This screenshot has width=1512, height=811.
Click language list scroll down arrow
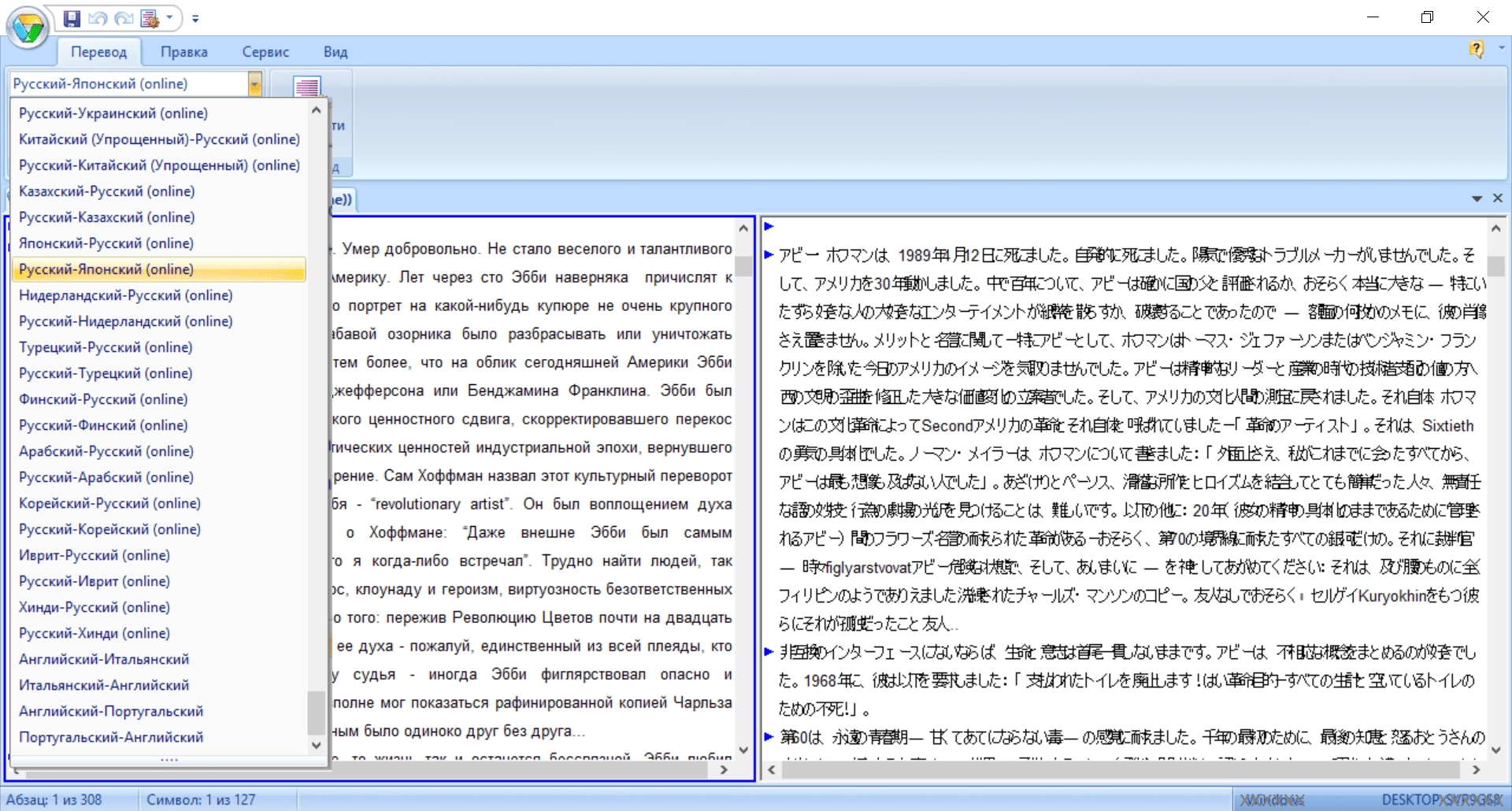click(316, 745)
